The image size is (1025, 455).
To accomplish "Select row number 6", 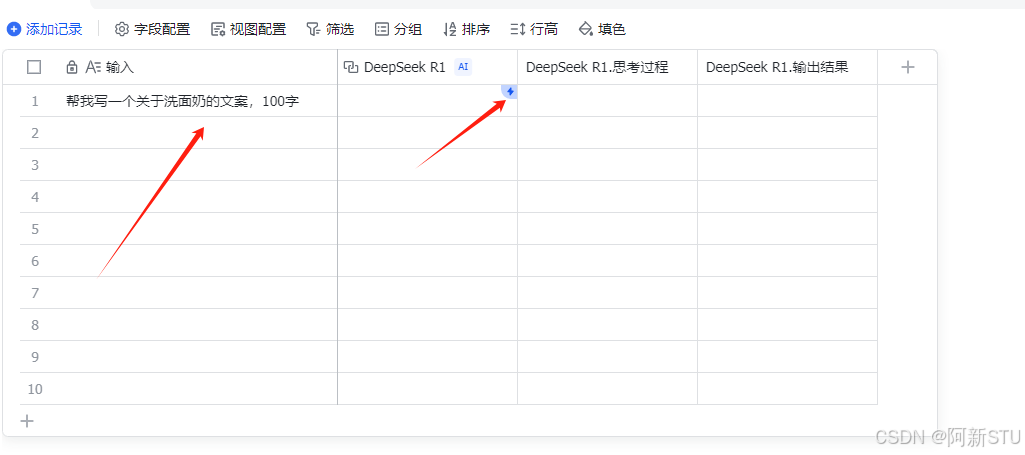I will click(35, 261).
